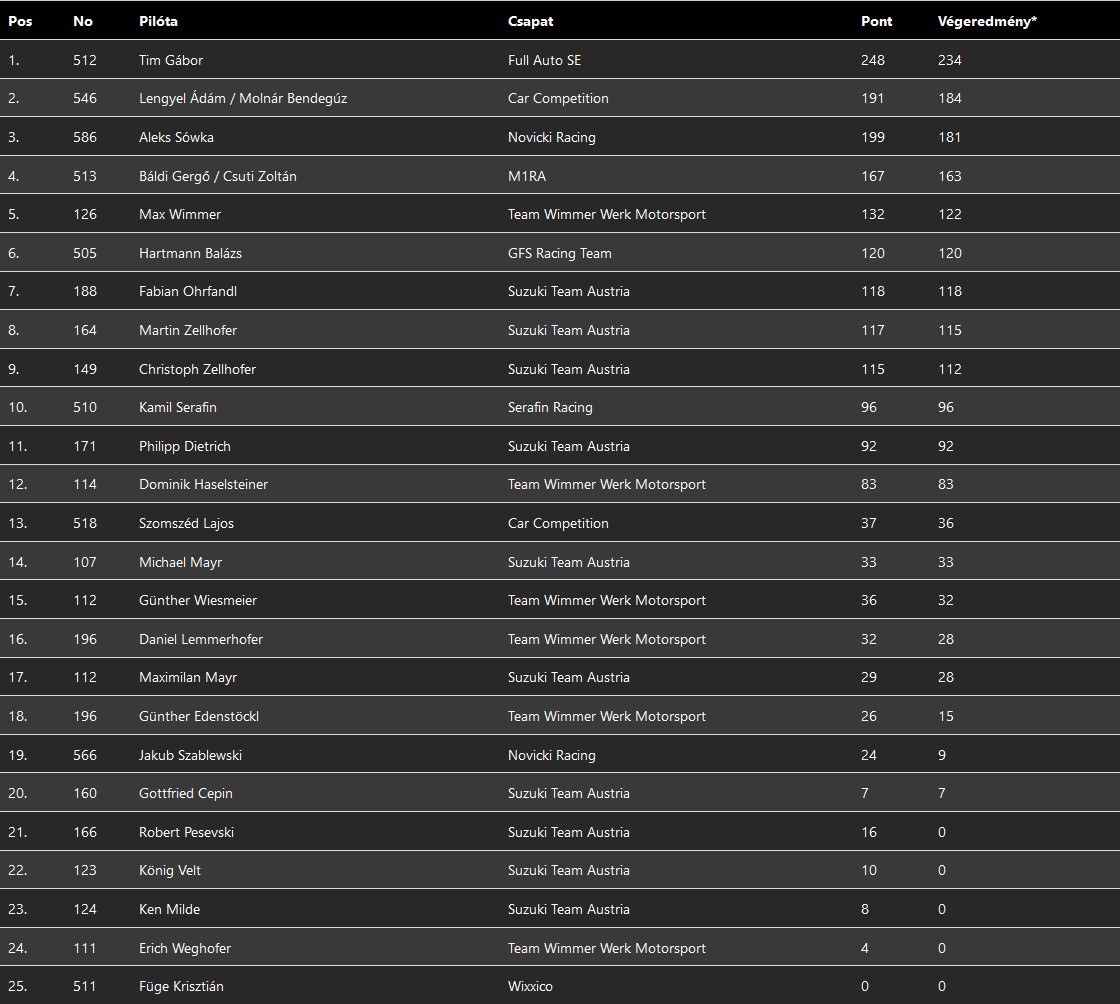
Task: Select driver Tim Gábor
Action: [x=171, y=60]
